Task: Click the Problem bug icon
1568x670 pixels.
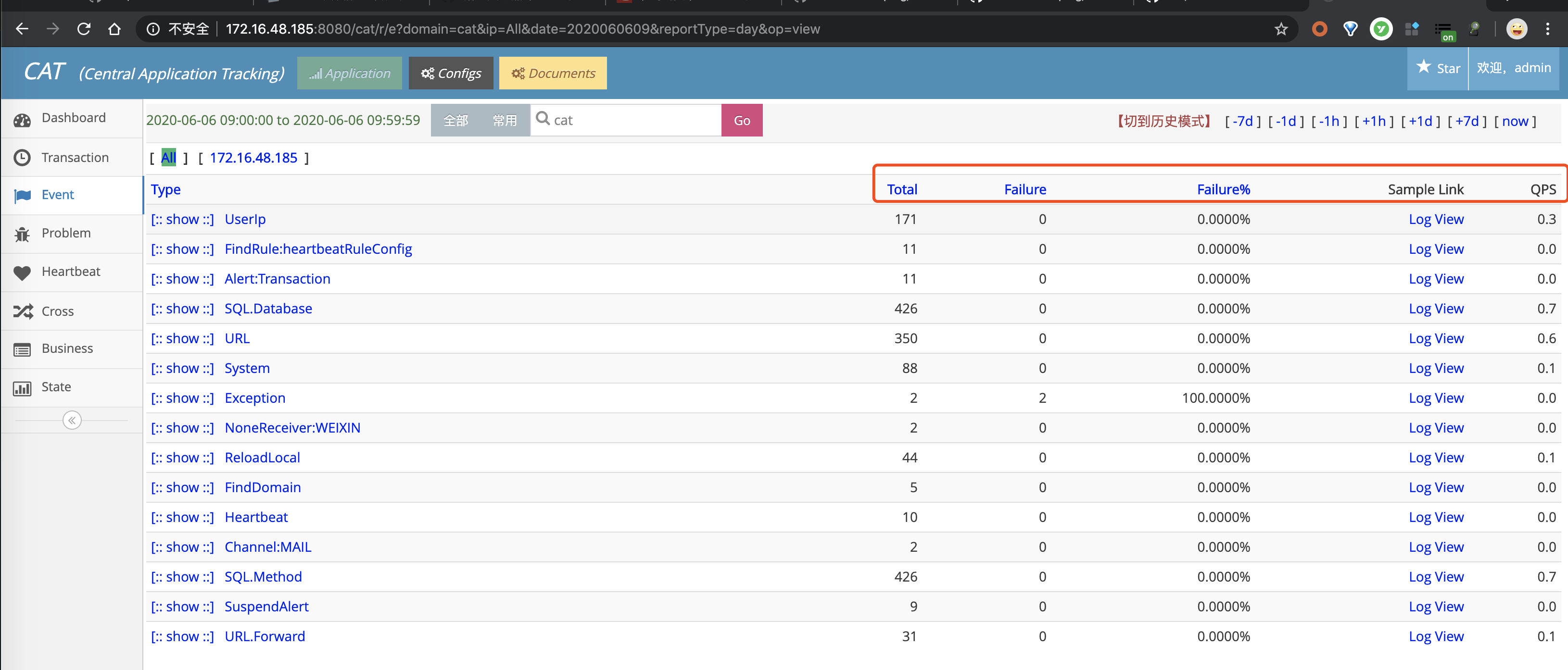Action: [x=22, y=234]
